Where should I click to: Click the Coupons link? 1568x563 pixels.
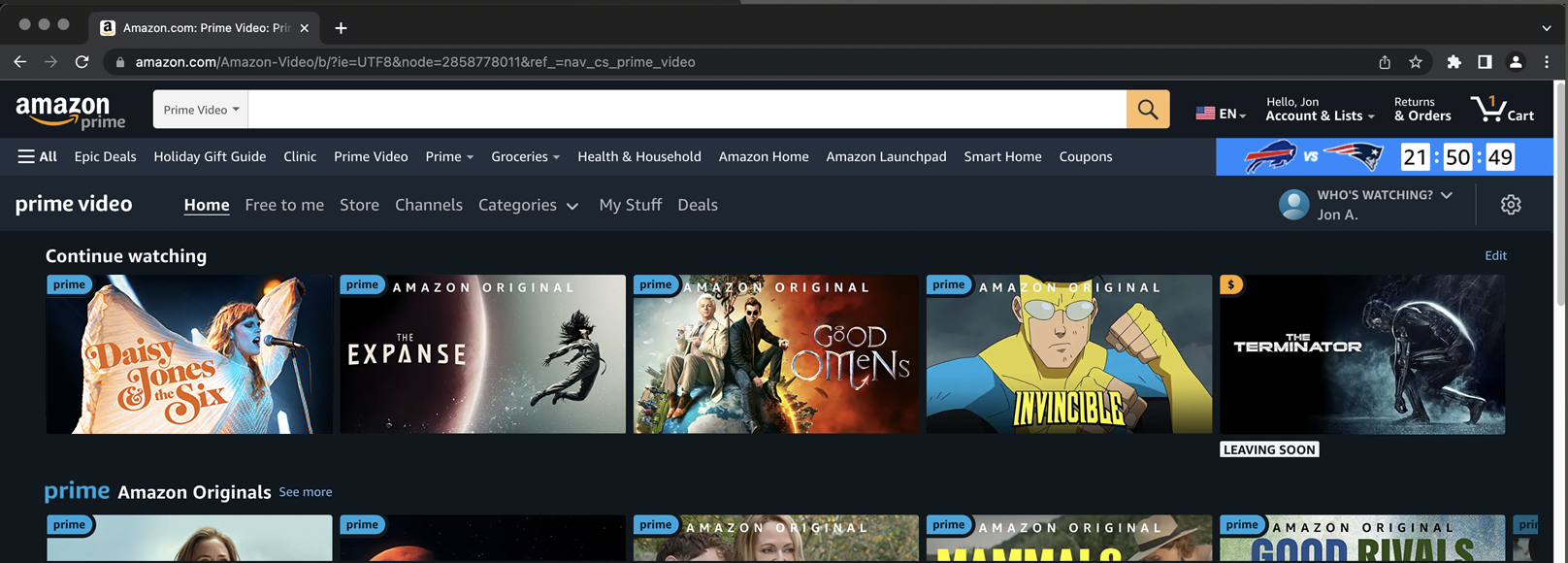(1086, 156)
